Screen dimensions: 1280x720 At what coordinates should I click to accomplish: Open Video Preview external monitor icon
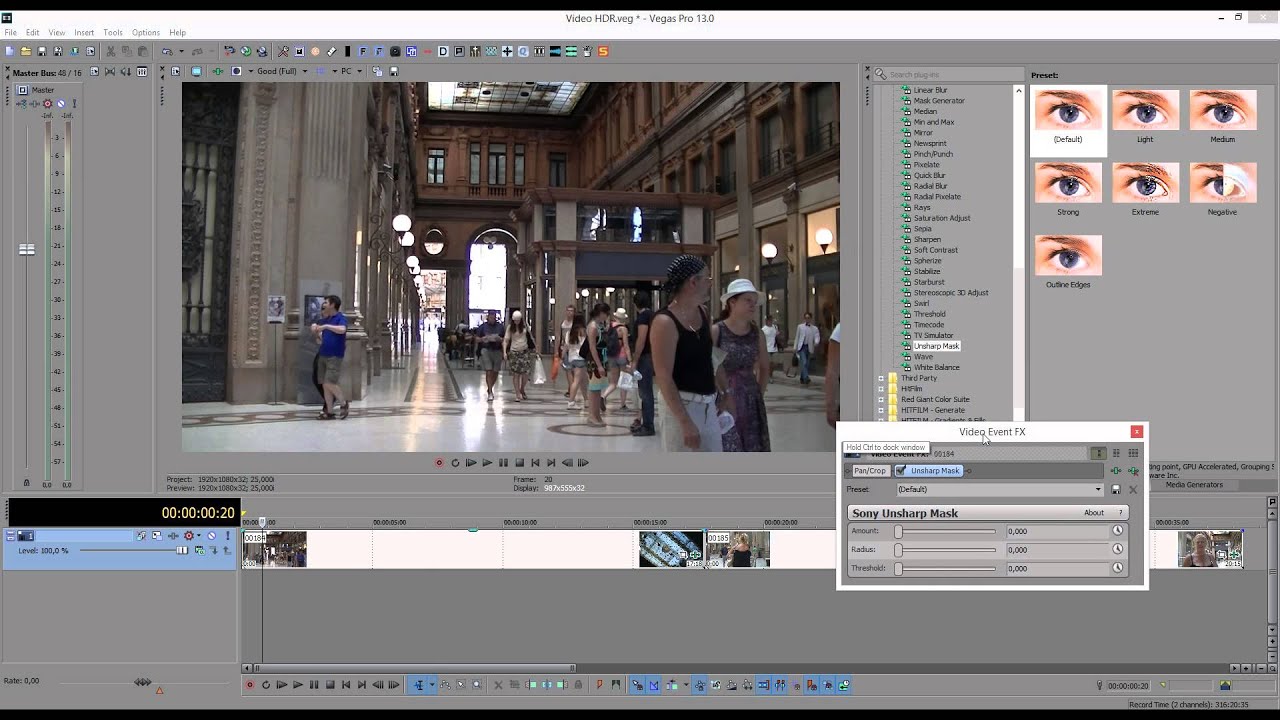[196, 71]
